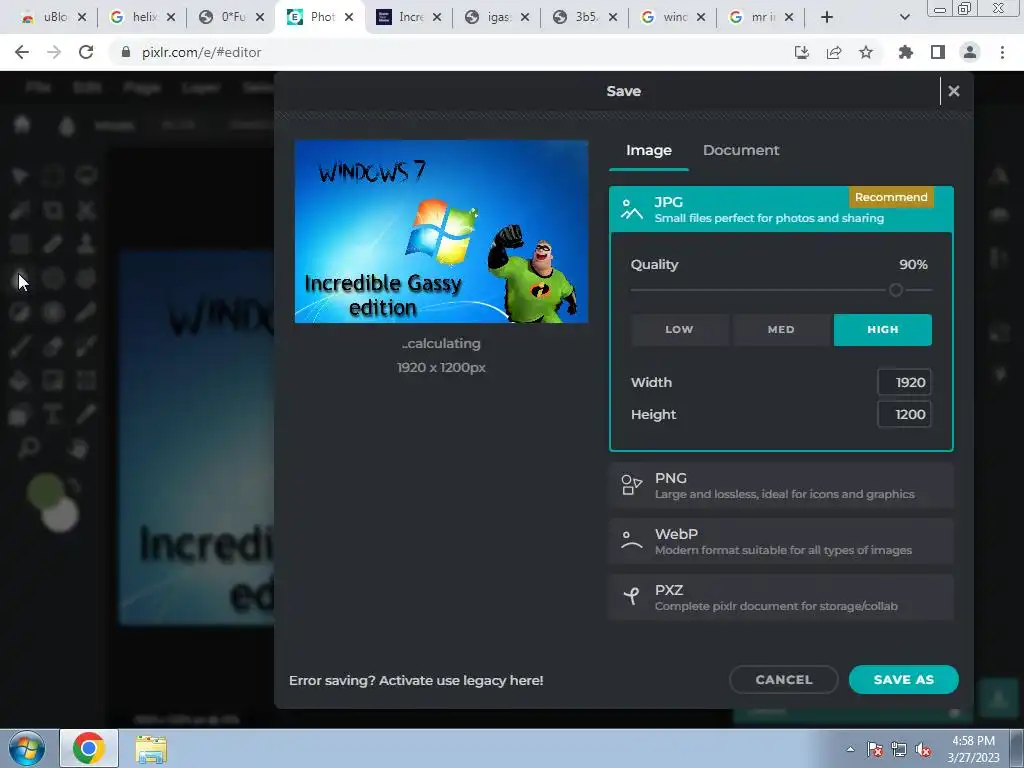Click the network tray icon
The image size is (1024, 768).
(899, 749)
